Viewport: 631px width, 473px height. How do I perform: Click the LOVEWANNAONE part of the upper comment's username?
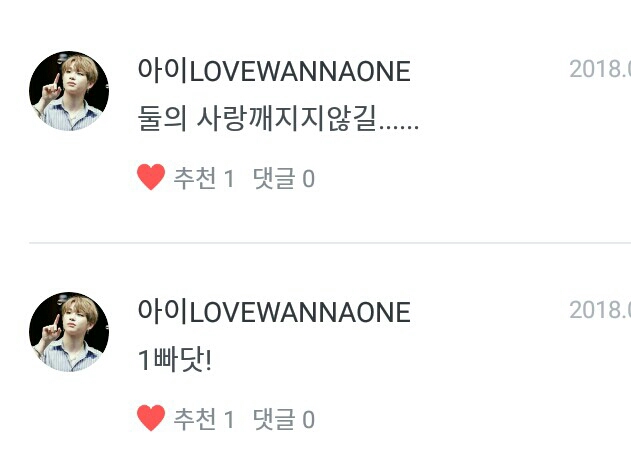pyautogui.click(x=300, y=72)
